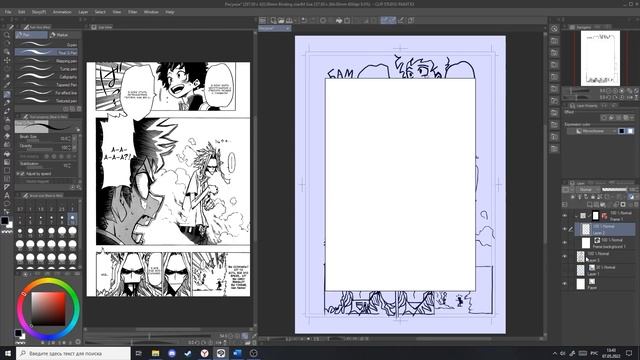The width and height of the screenshot is (640, 360).
Task: Select the Layer 2 row in layers
Action: 606,229
